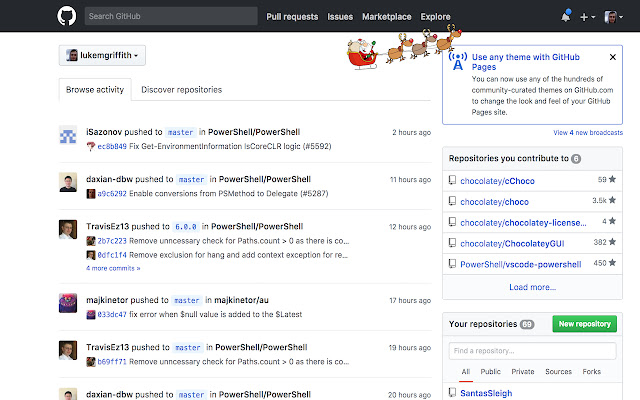
Task: Click daxian-dbw avatar in 11 hours ago entry
Action: coord(68,182)
